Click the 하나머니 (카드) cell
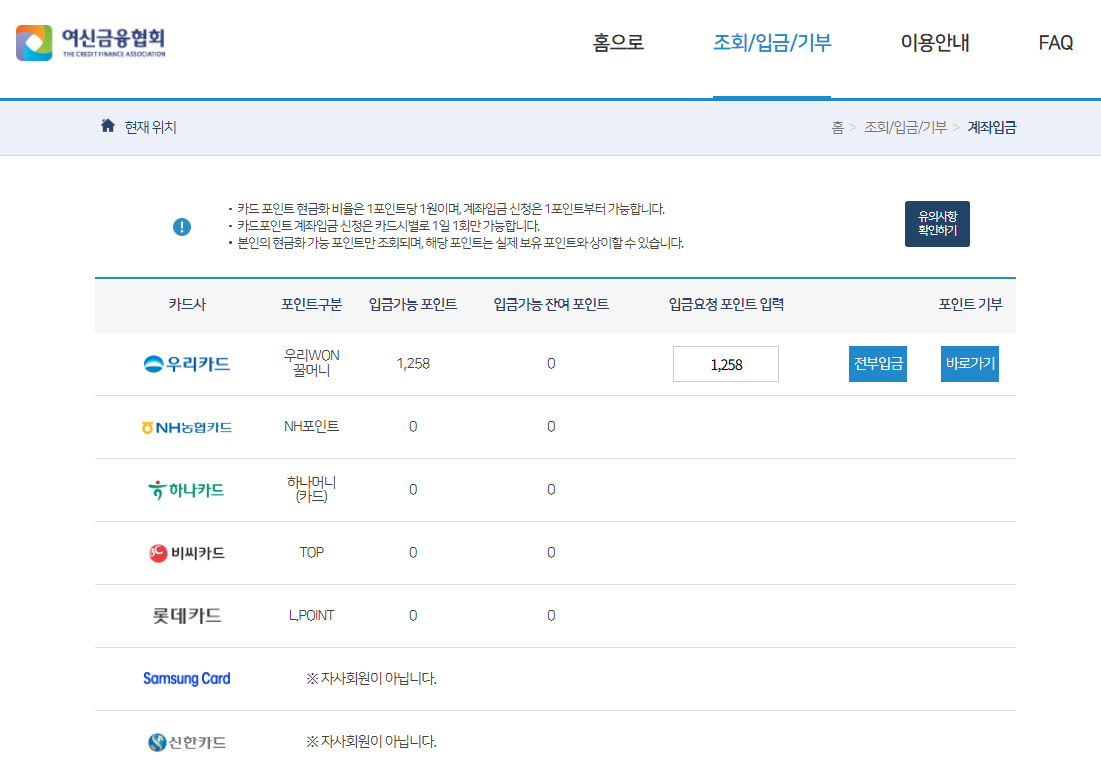The image size is (1101, 773). 312,489
